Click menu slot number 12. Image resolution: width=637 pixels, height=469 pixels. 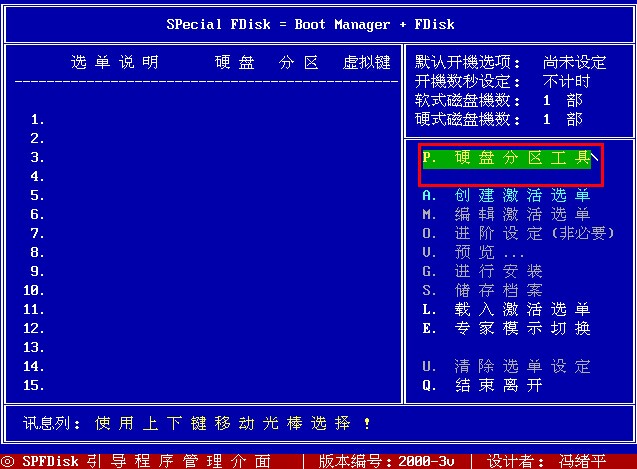pos(34,328)
